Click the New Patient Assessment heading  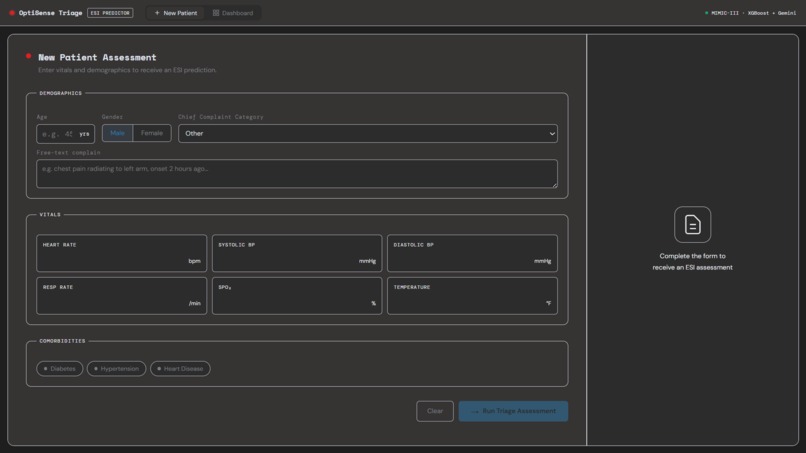coord(97,58)
